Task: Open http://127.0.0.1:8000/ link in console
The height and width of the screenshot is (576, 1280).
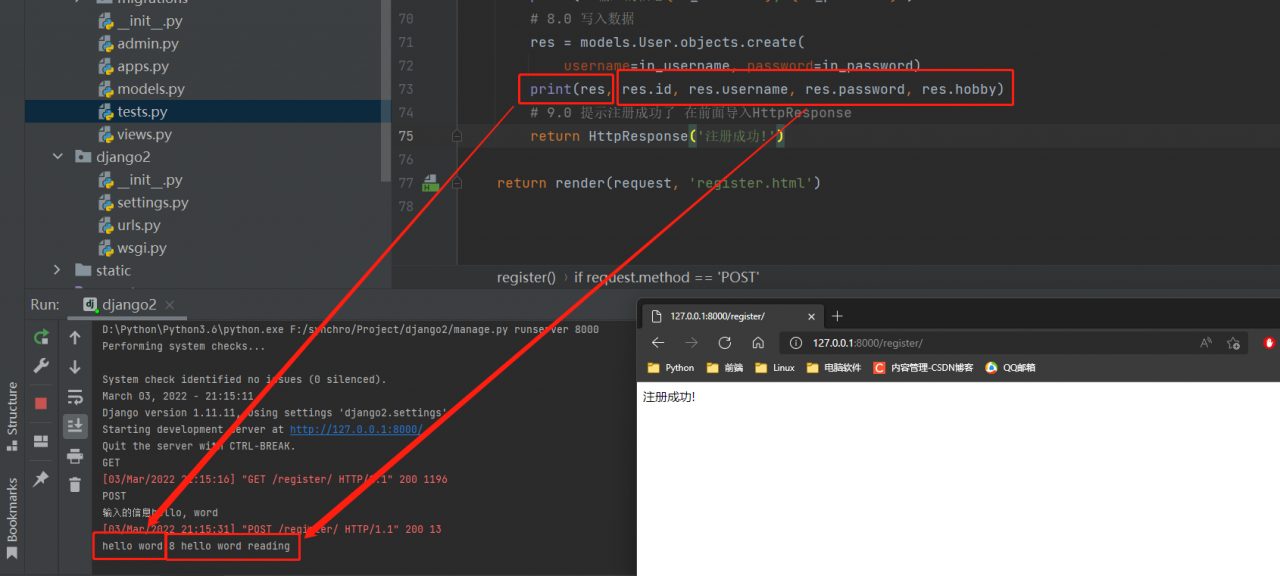Action: tap(356, 429)
